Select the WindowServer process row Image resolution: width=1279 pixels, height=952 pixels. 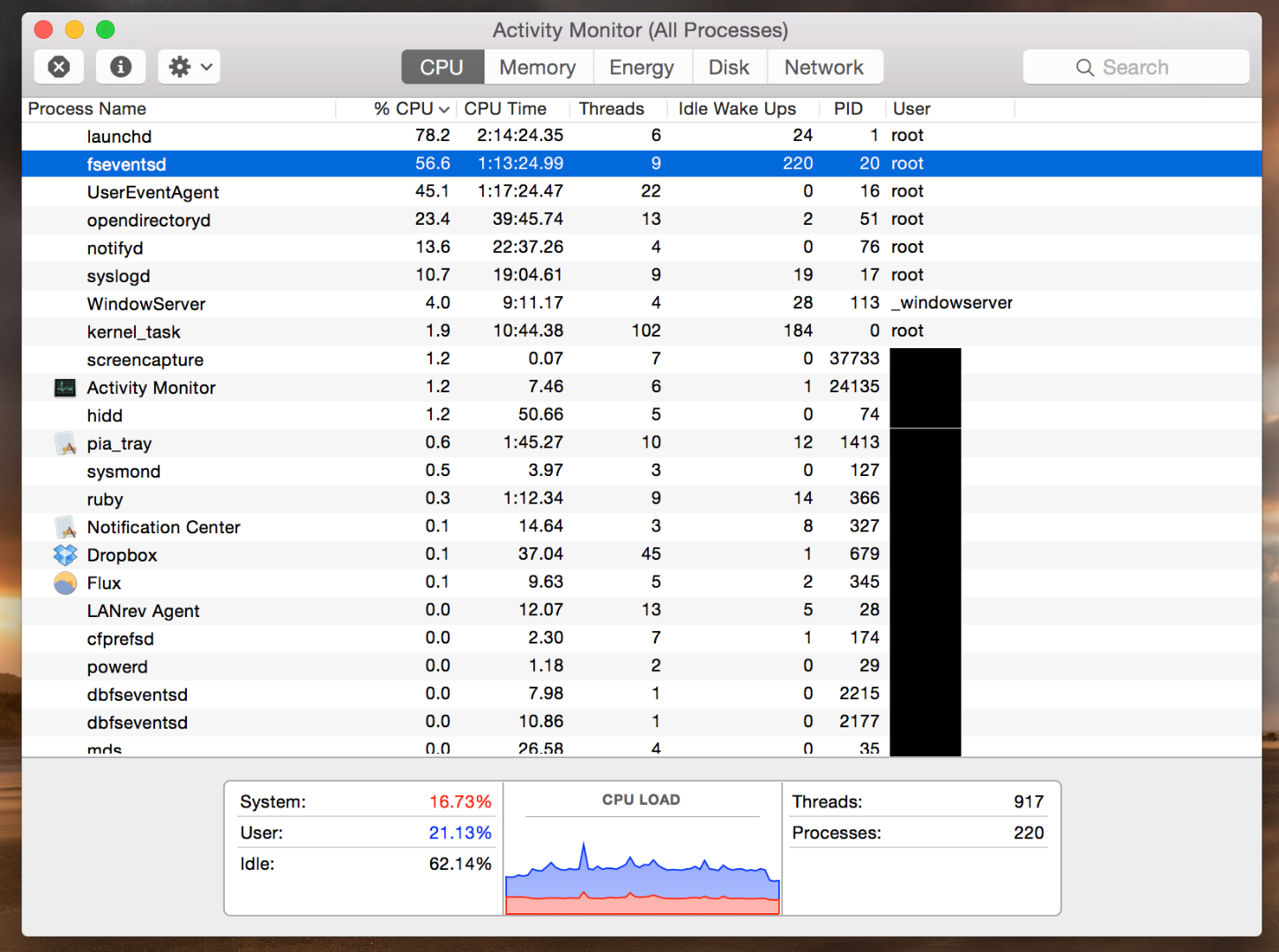(x=642, y=303)
